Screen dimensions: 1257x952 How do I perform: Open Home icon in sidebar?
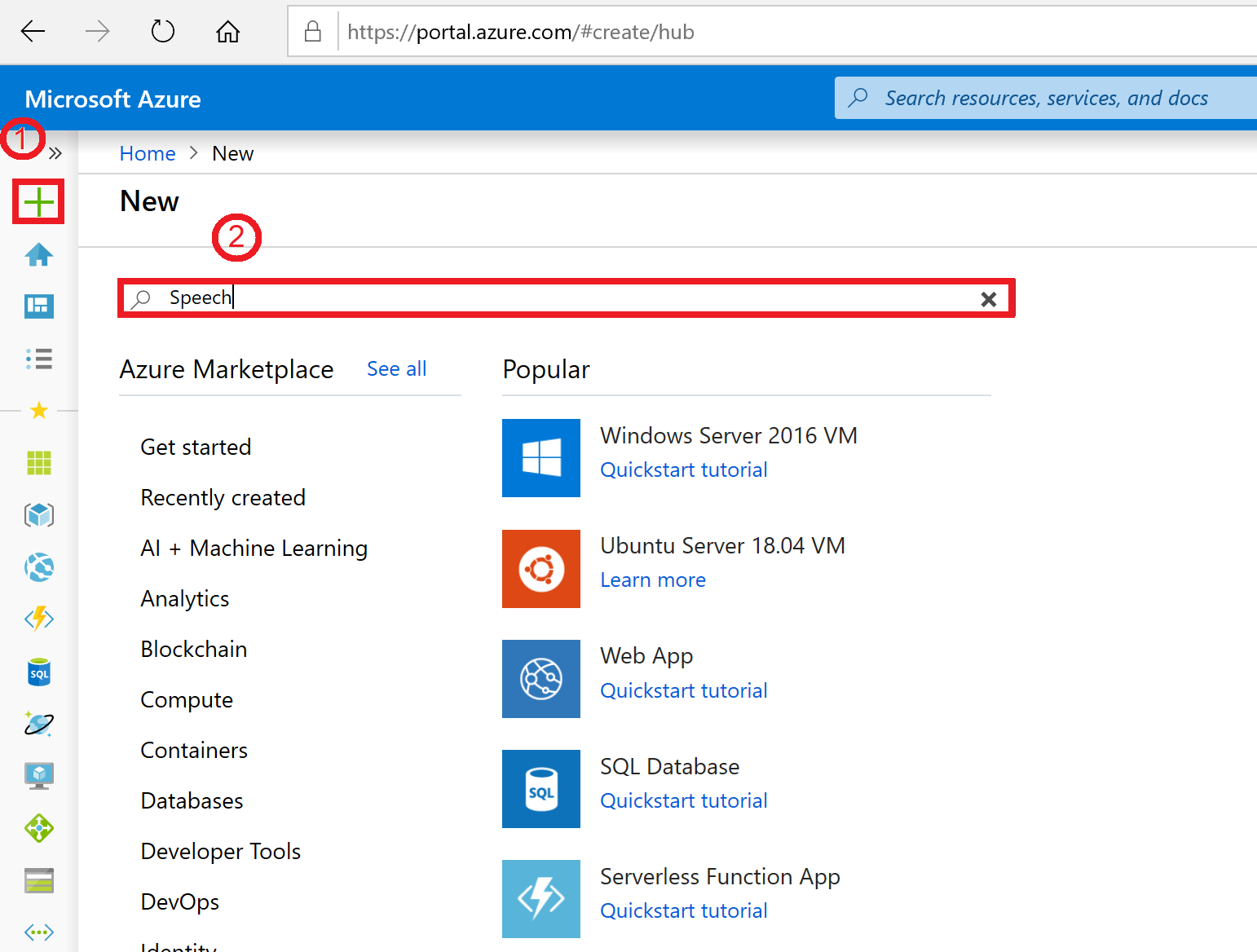pyautogui.click(x=38, y=255)
